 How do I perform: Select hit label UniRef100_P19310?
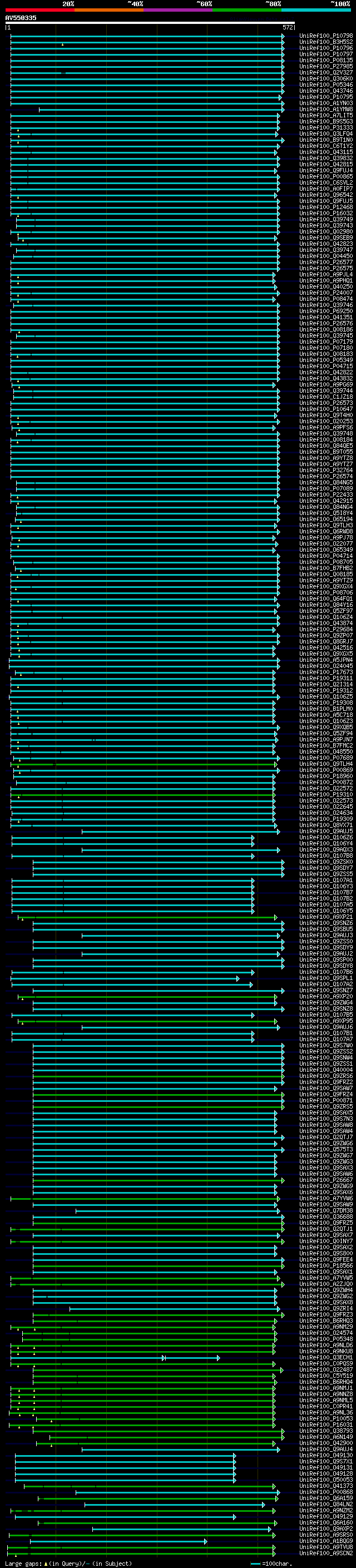tap(326, 795)
